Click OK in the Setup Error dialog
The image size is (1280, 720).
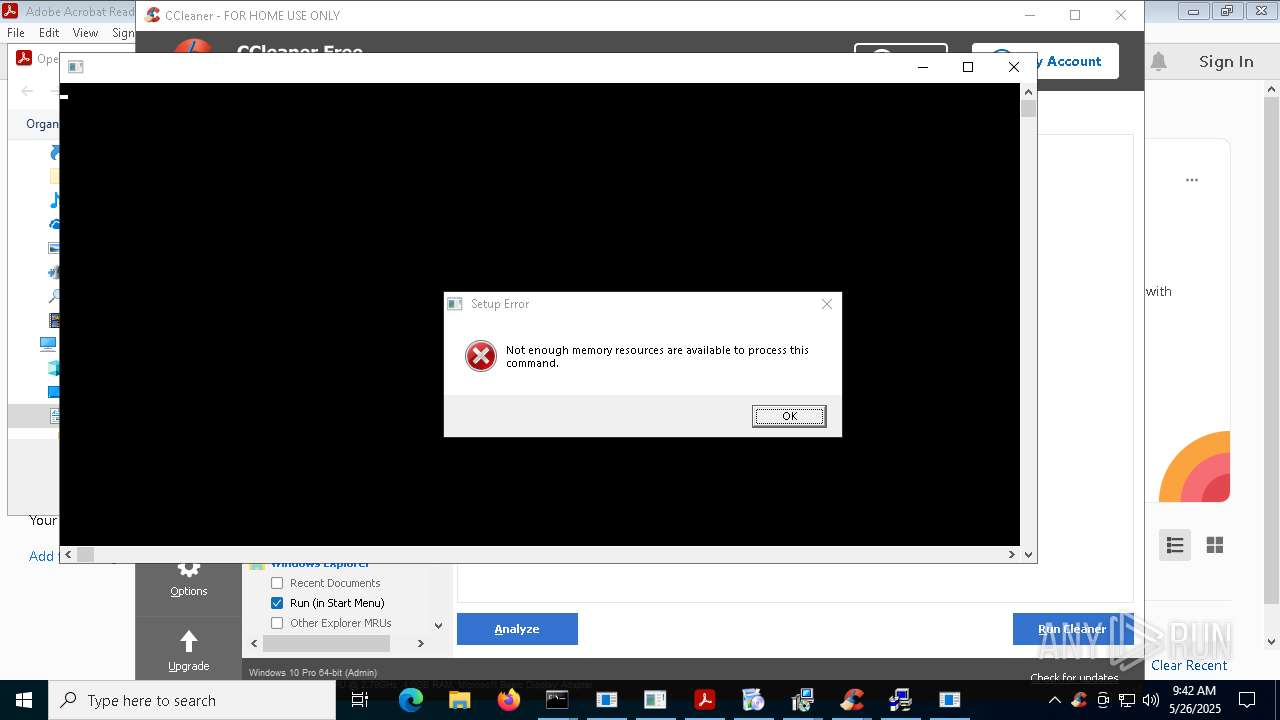click(789, 416)
